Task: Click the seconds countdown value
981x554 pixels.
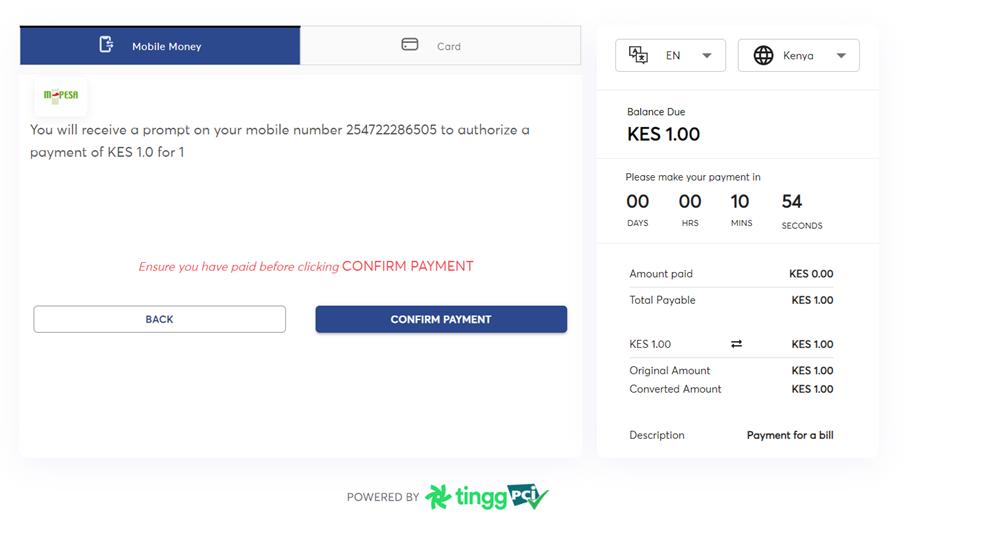Action: (x=792, y=202)
